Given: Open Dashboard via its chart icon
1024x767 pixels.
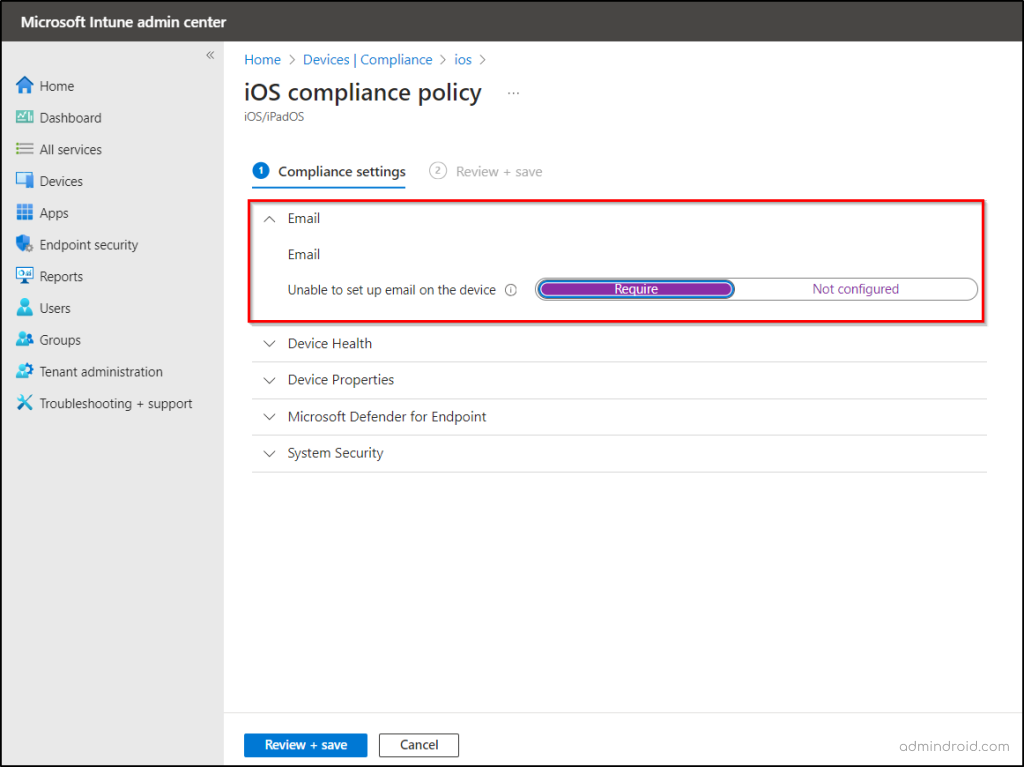Looking at the screenshot, I should (25, 118).
